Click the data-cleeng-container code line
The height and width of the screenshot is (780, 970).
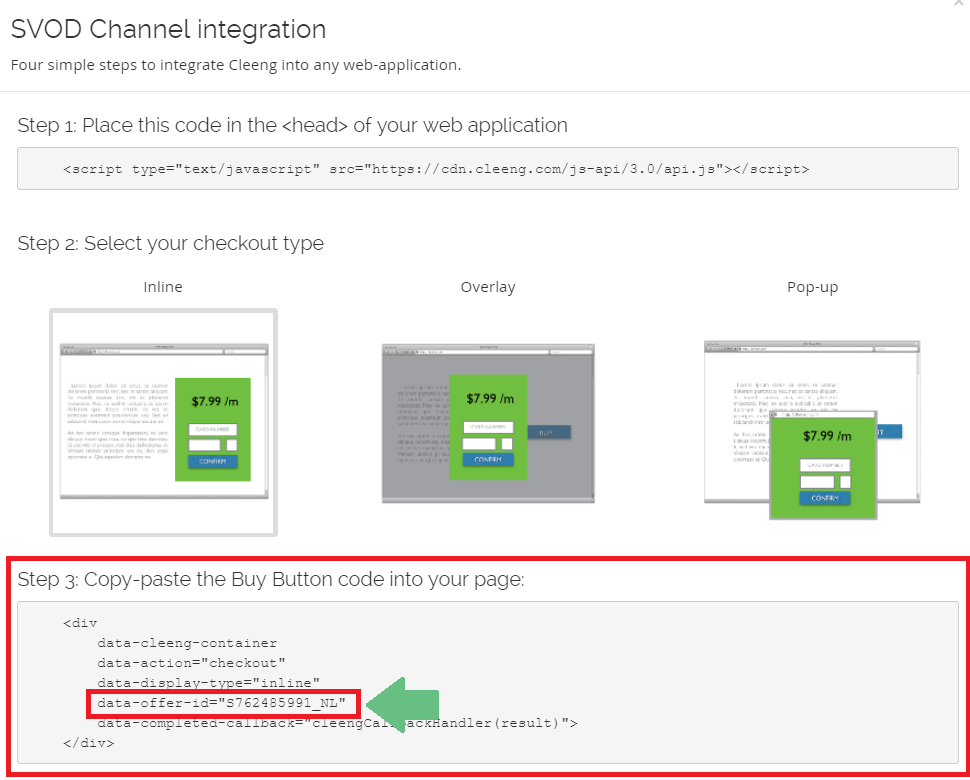[x=187, y=643]
